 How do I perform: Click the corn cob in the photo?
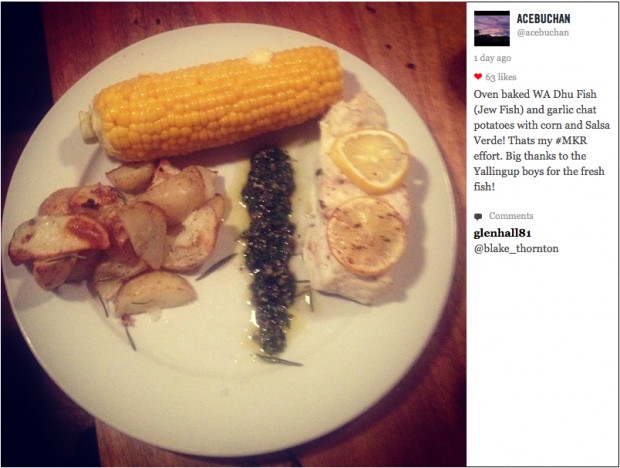point(214,103)
